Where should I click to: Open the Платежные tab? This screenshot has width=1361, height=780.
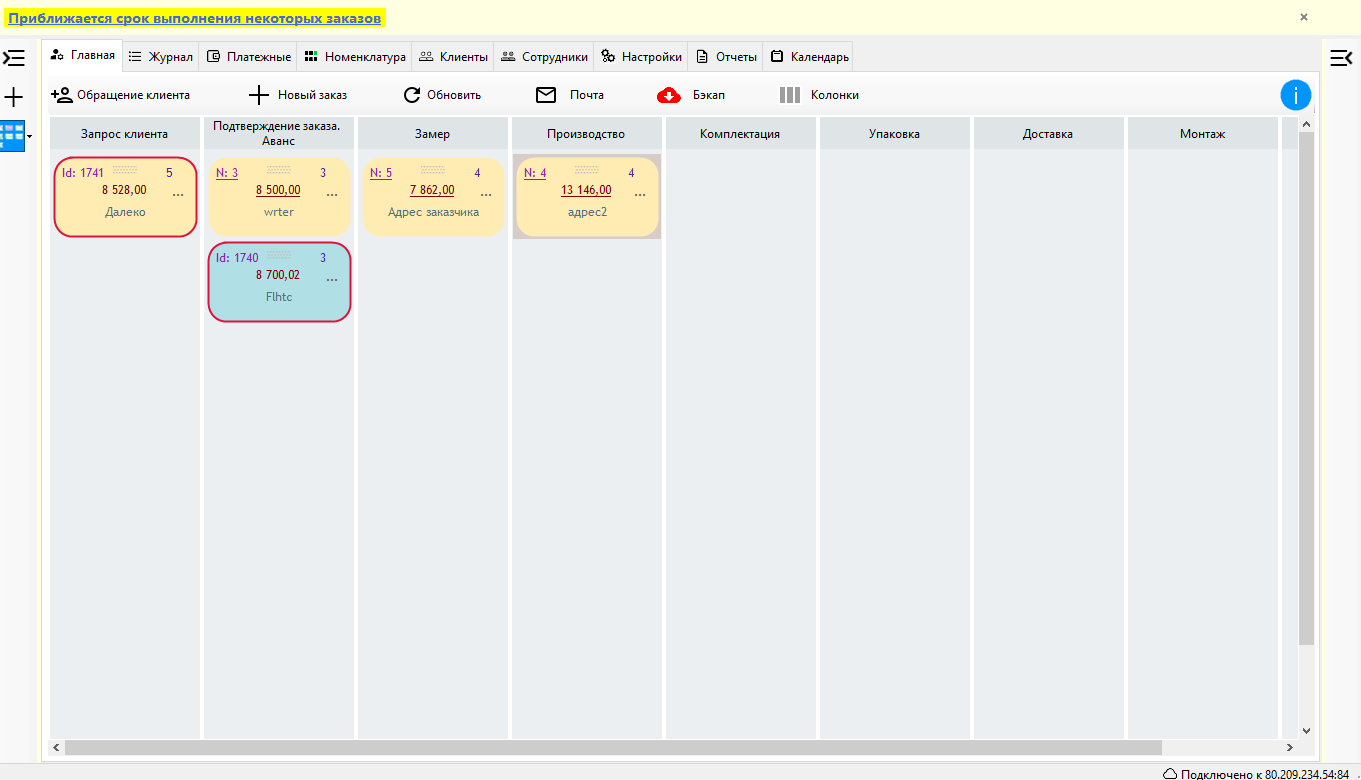pyautogui.click(x=249, y=57)
